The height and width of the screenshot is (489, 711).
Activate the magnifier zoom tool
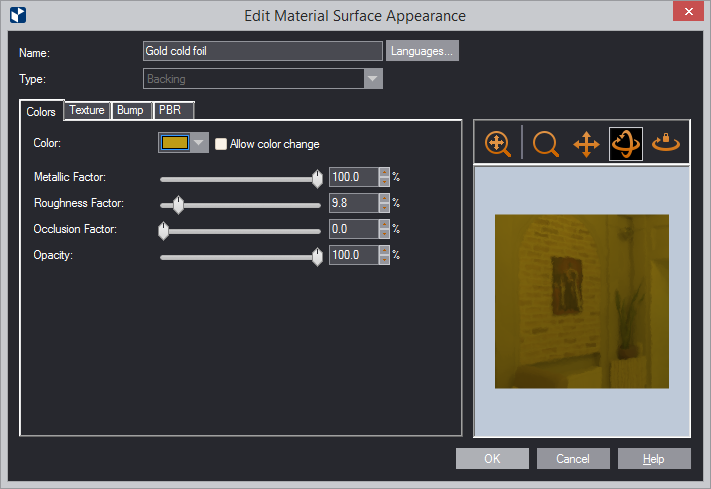[545, 144]
